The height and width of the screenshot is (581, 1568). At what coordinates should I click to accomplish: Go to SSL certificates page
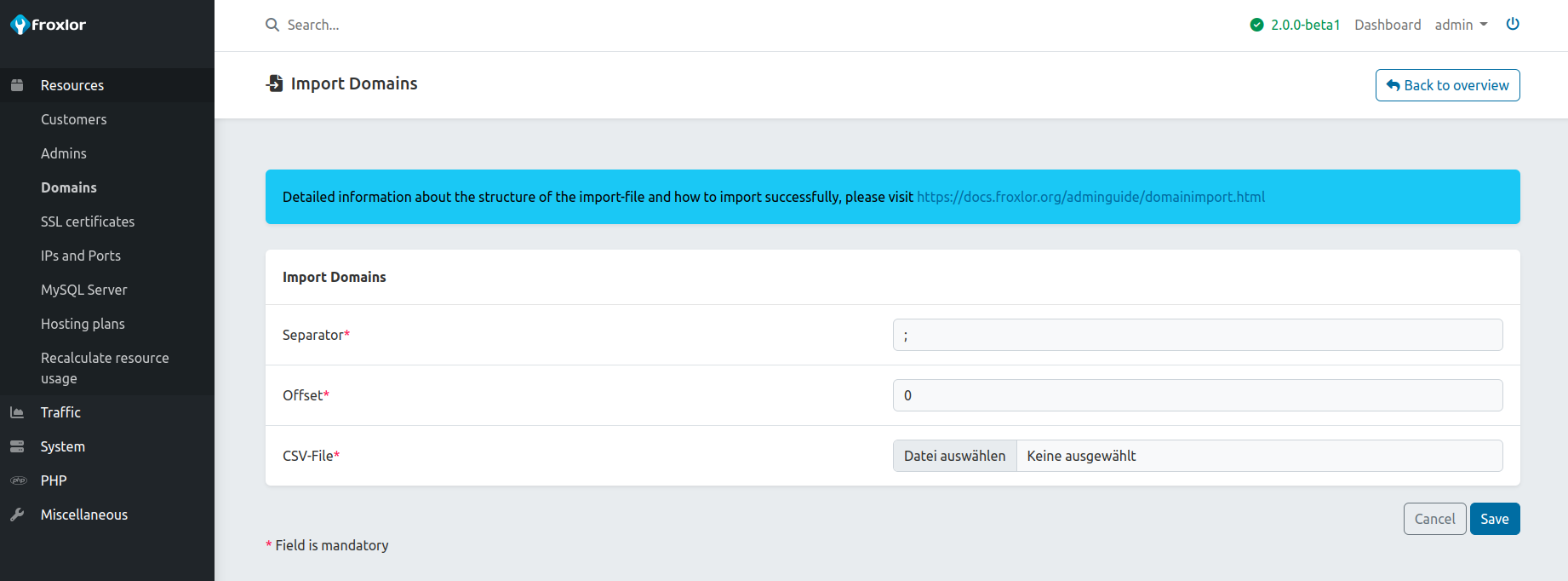88,221
